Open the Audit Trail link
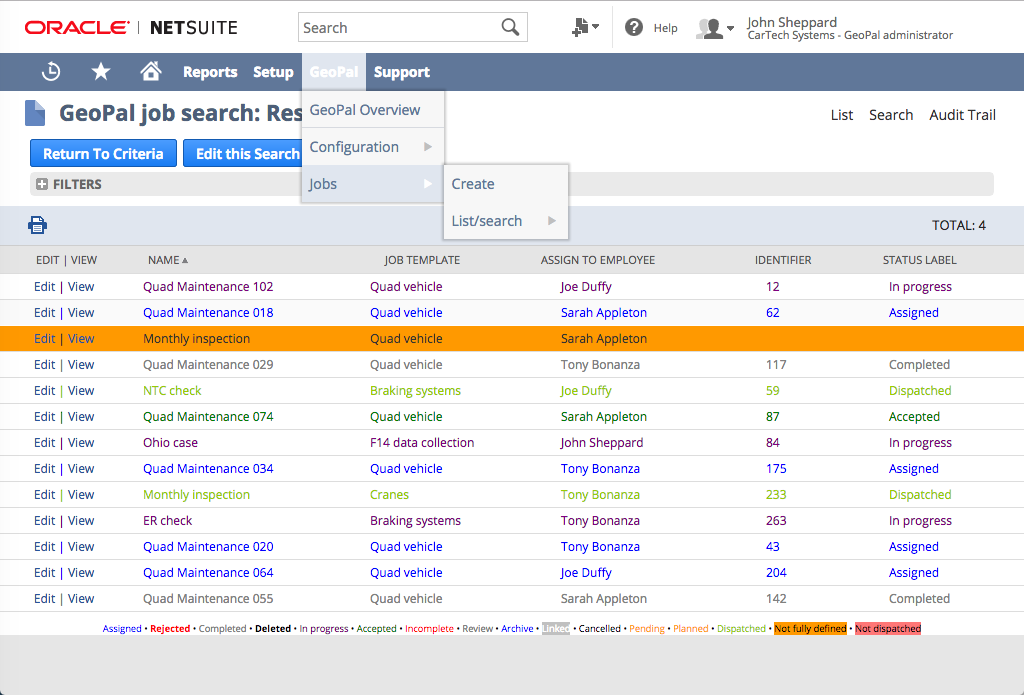Viewport: 1024px width, 695px height. click(x=961, y=115)
